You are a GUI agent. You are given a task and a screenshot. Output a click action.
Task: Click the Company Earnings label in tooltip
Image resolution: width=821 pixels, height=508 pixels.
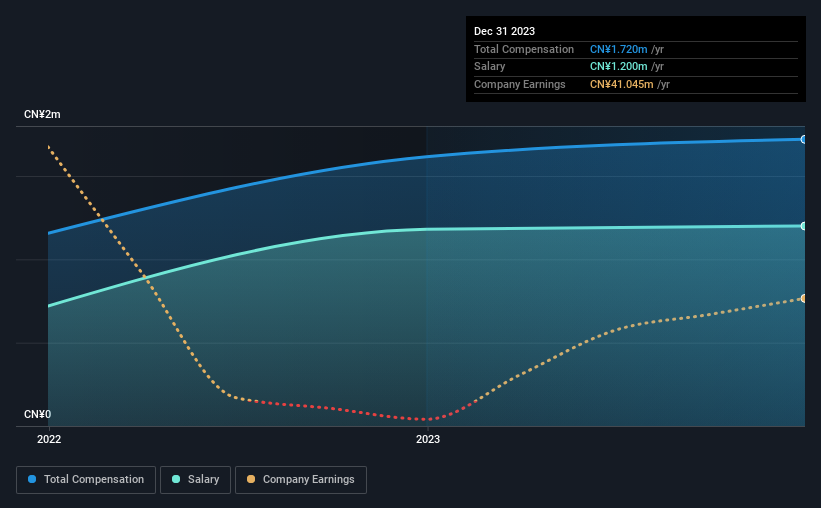pyautogui.click(x=519, y=84)
